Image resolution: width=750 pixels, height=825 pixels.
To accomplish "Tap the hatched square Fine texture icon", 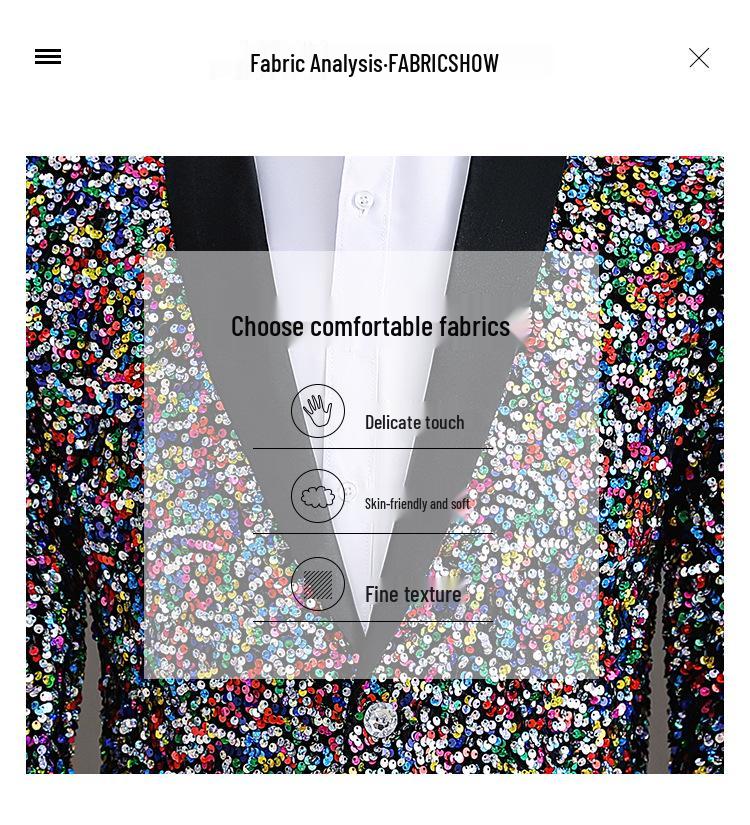I will (x=318, y=584).
